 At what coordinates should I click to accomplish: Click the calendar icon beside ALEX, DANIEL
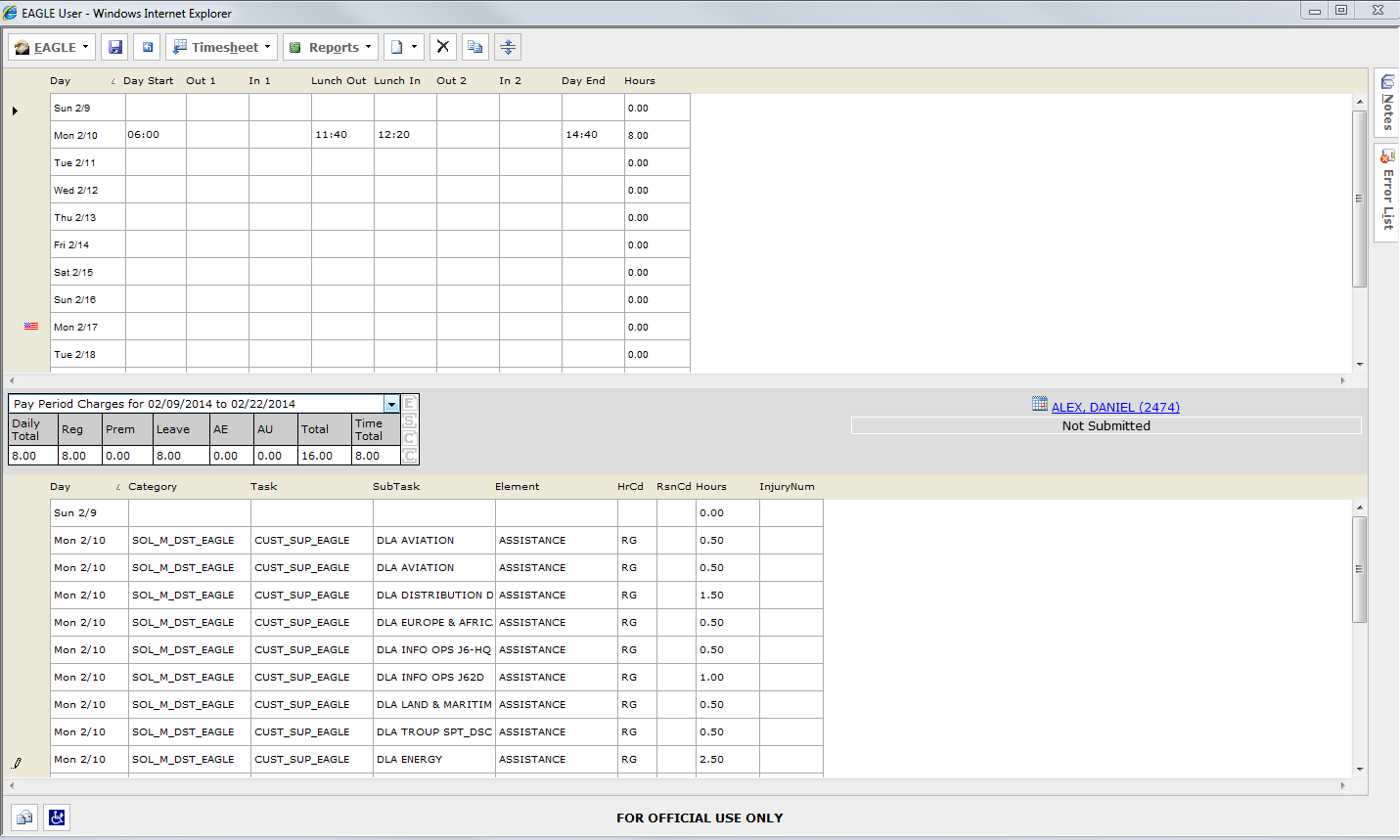(x=1039, y=404)
